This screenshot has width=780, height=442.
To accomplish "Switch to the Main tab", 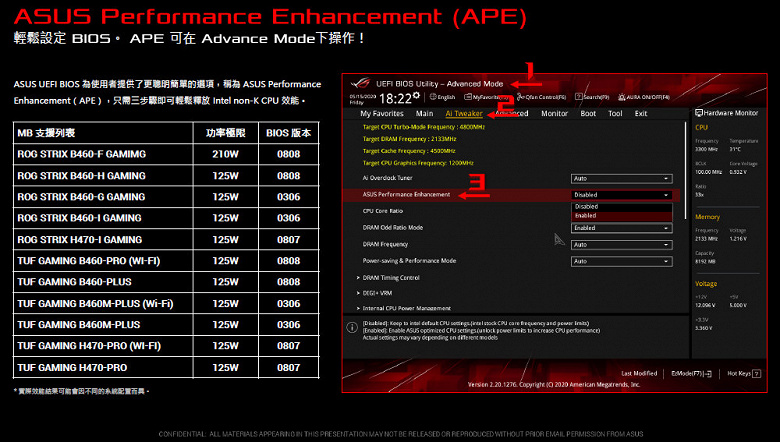I will [x=424, y=113].
